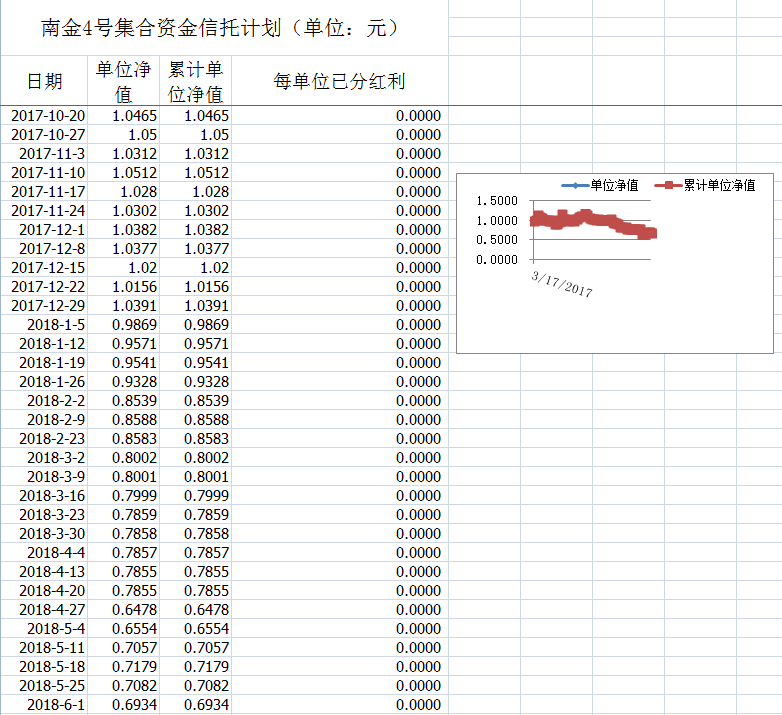Click the date cell 2017-11-3
Image resolution: width=782 pixels, height=715 pixels.
pos(52,154)
